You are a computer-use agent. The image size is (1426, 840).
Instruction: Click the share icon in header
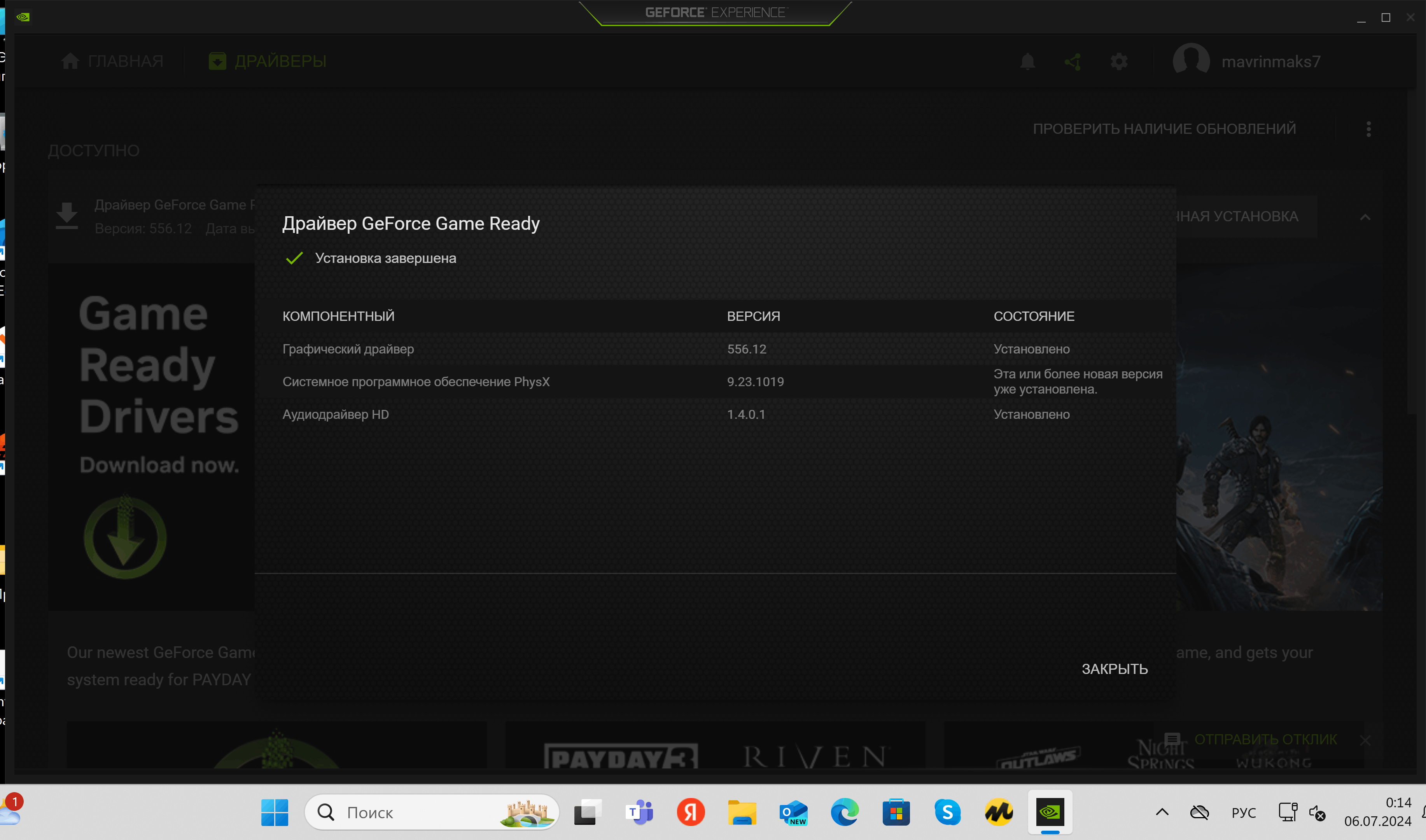[x=1073, y=61]
